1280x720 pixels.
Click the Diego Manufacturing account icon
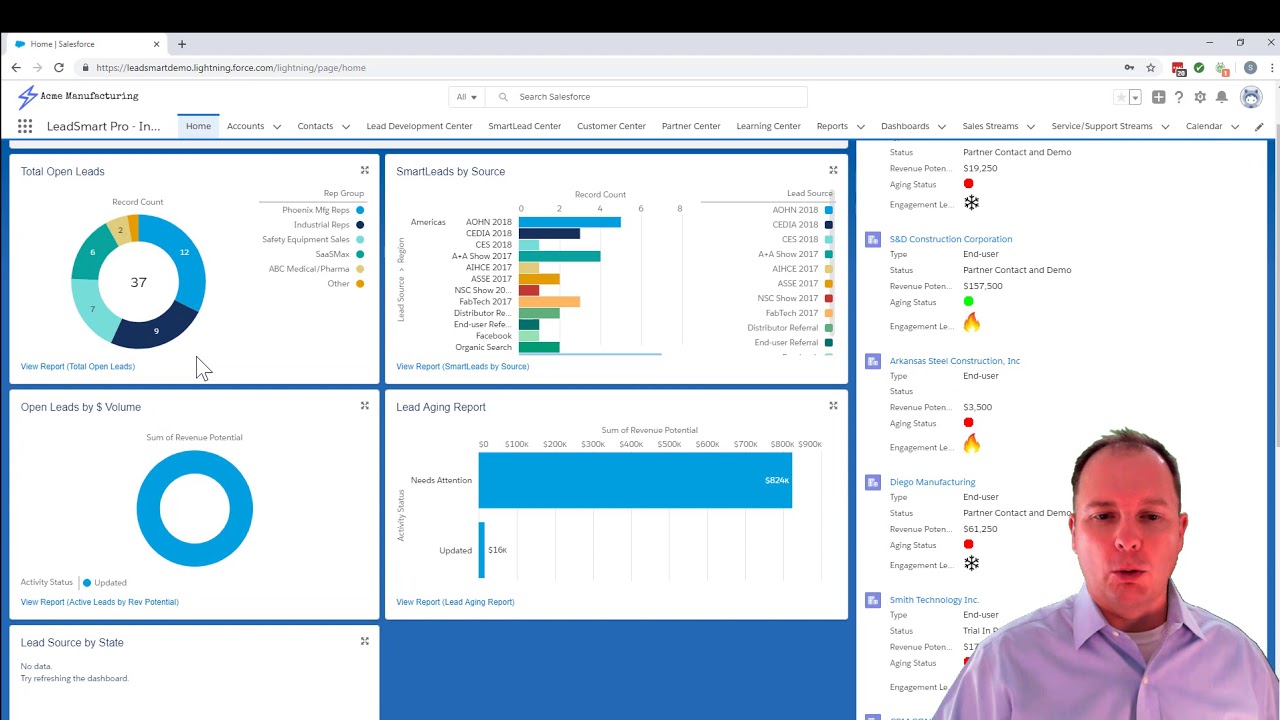coord(873,482)
